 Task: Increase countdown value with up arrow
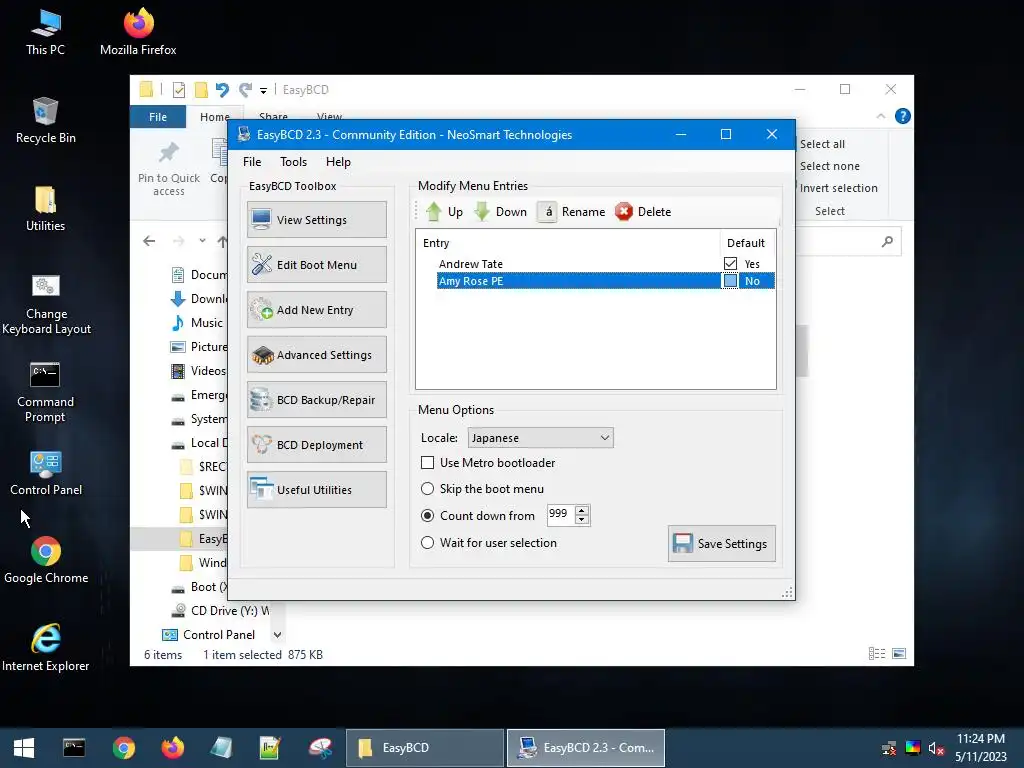pos(582,510)
